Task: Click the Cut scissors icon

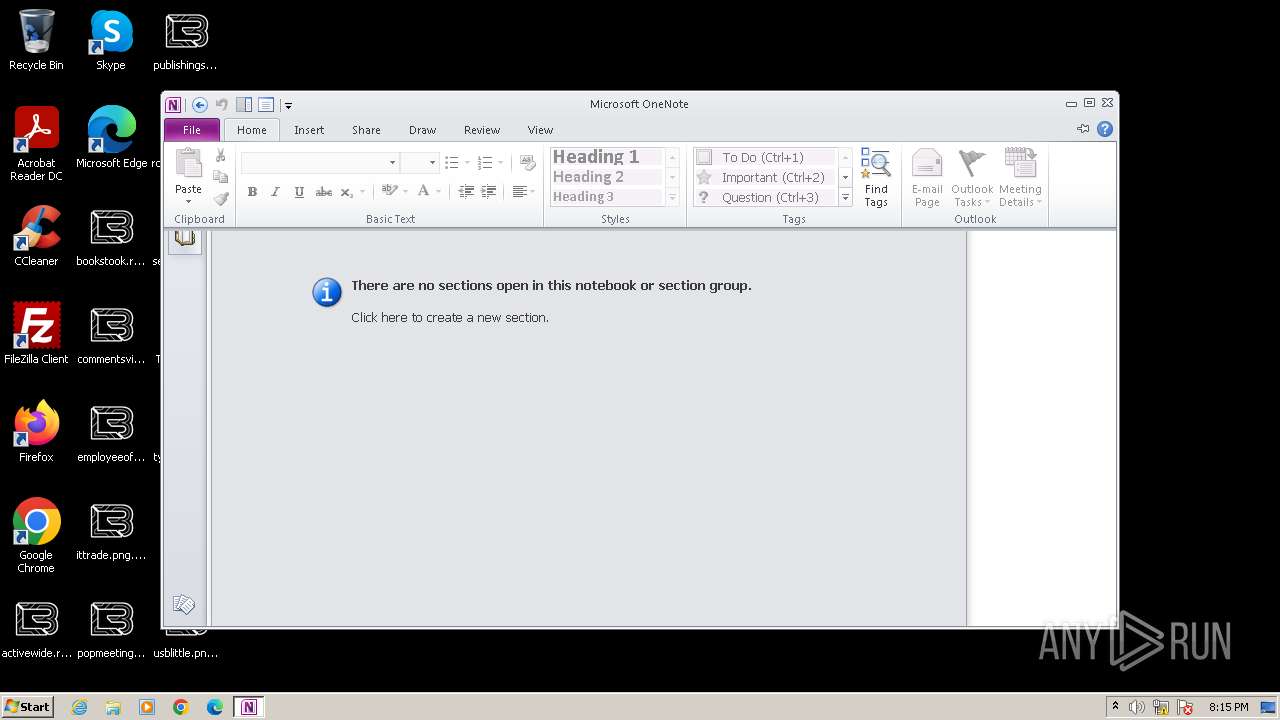Action: (221, 156)
